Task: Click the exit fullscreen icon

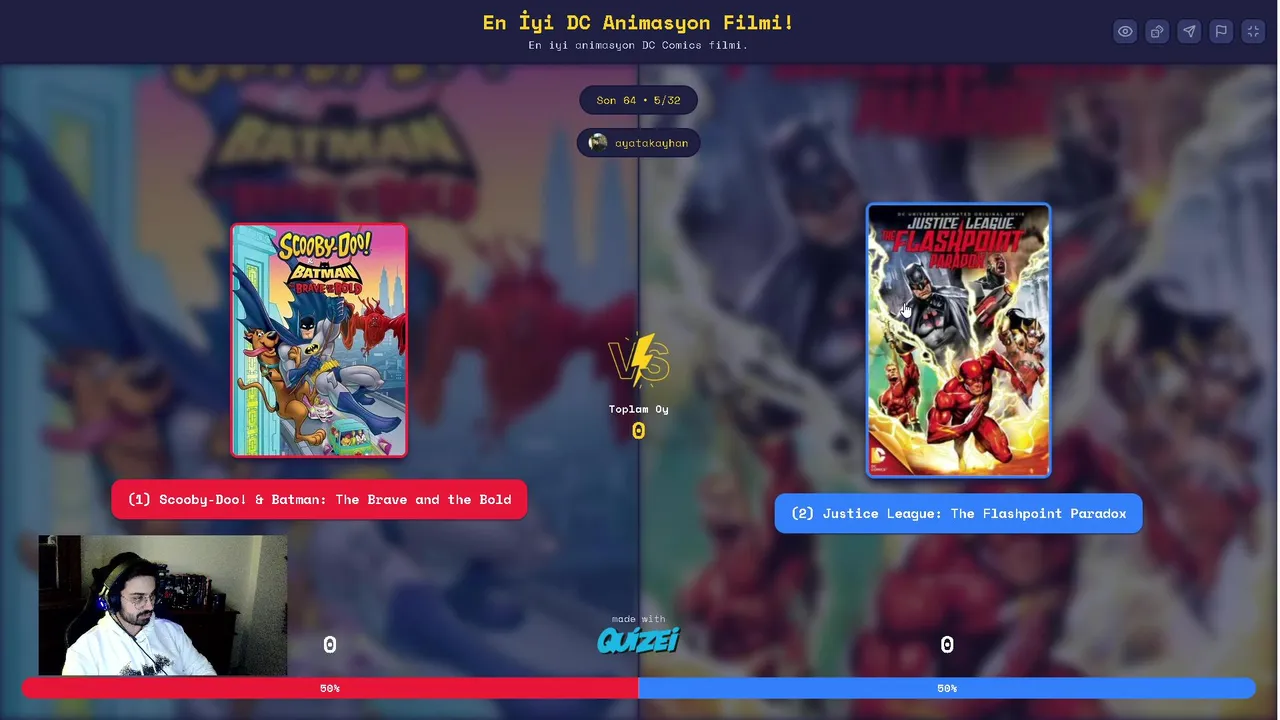Action: coord(1253,32)
